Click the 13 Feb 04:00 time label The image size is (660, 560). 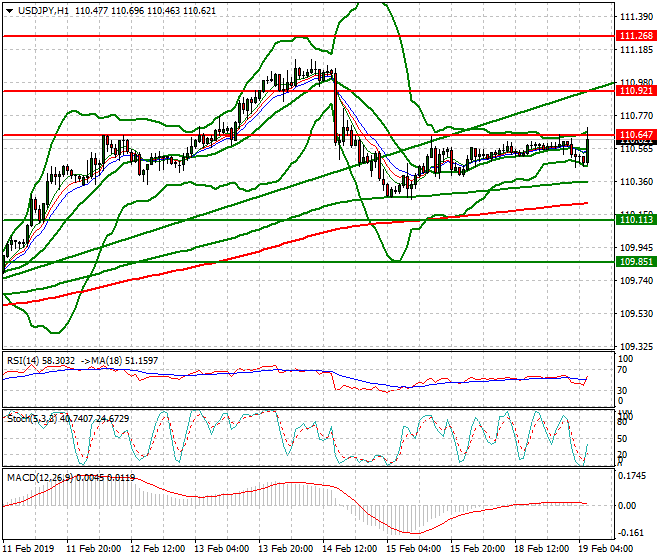(222, 549)
